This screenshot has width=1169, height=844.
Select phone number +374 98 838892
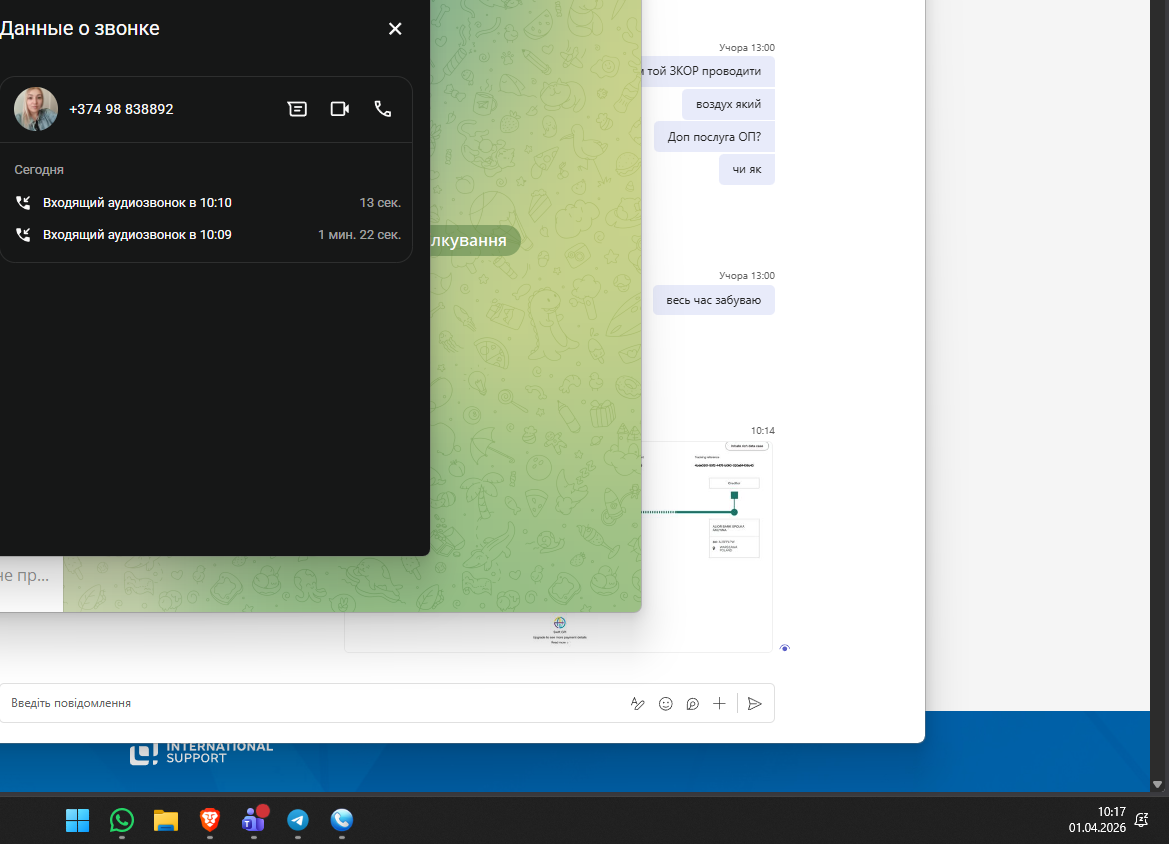click(x=121, y=109)
